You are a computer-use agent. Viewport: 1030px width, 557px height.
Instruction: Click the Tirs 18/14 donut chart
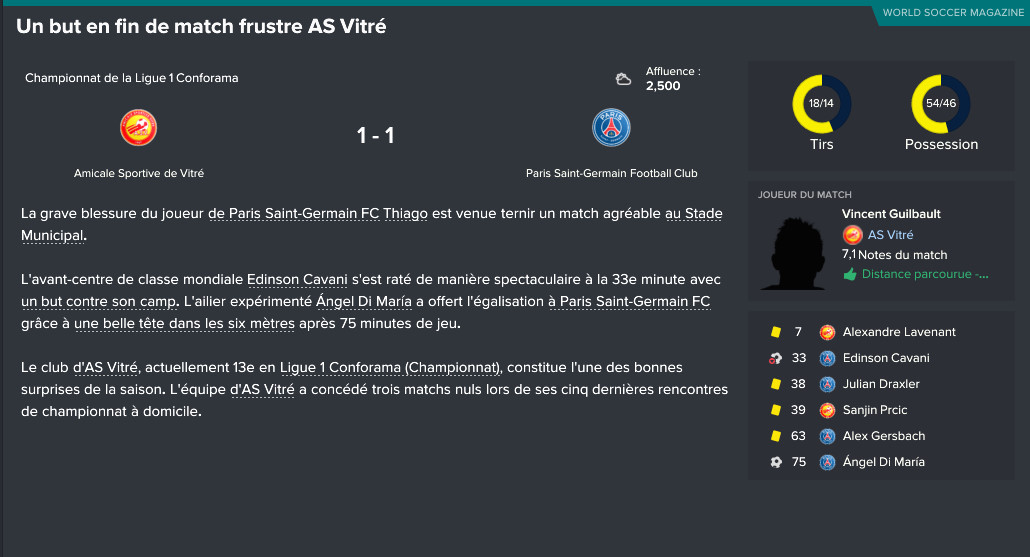(x=821, y=104)
